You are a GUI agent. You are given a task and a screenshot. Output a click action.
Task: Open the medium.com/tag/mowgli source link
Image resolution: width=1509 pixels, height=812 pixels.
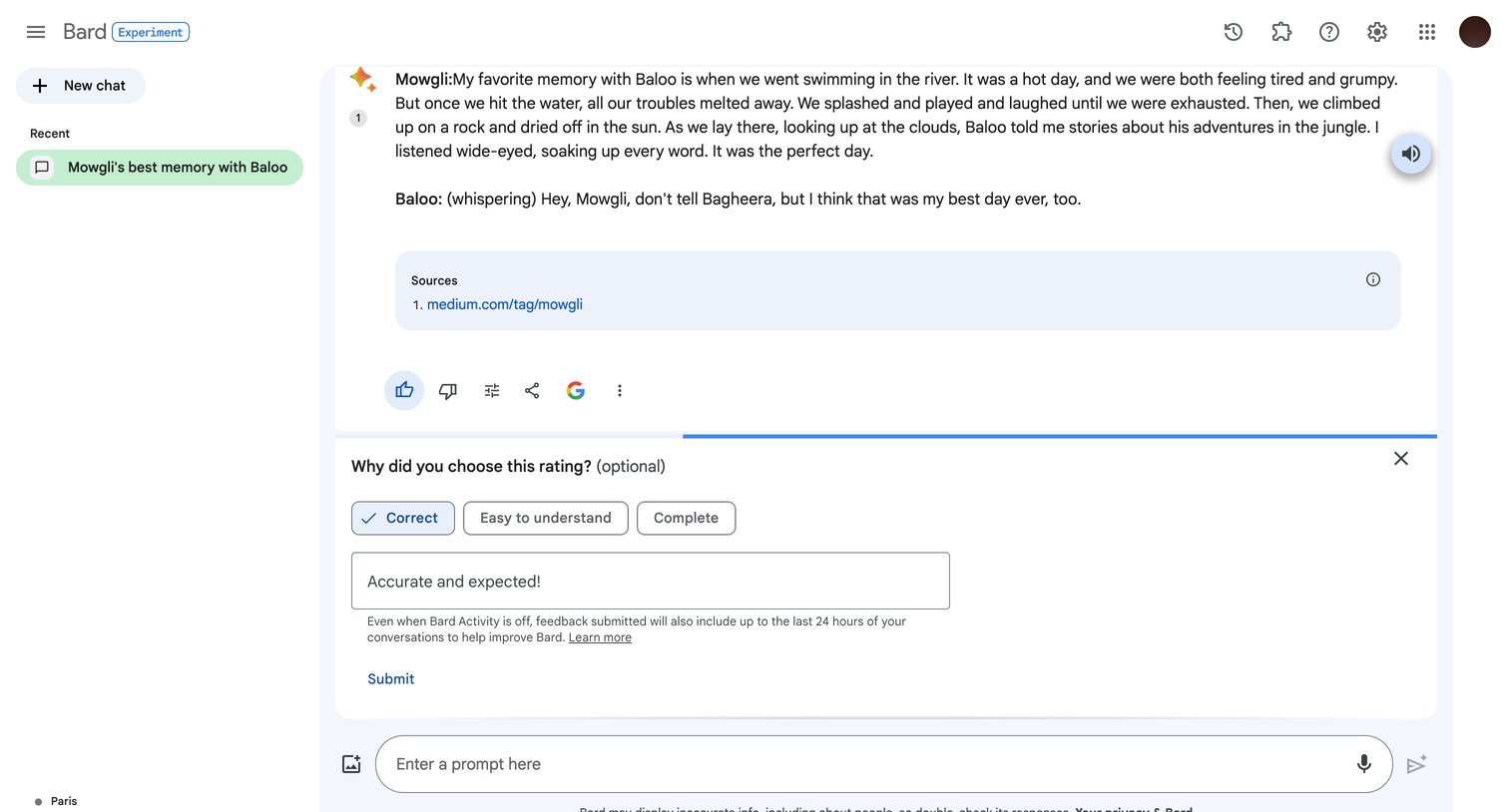(x=505, y=304)
